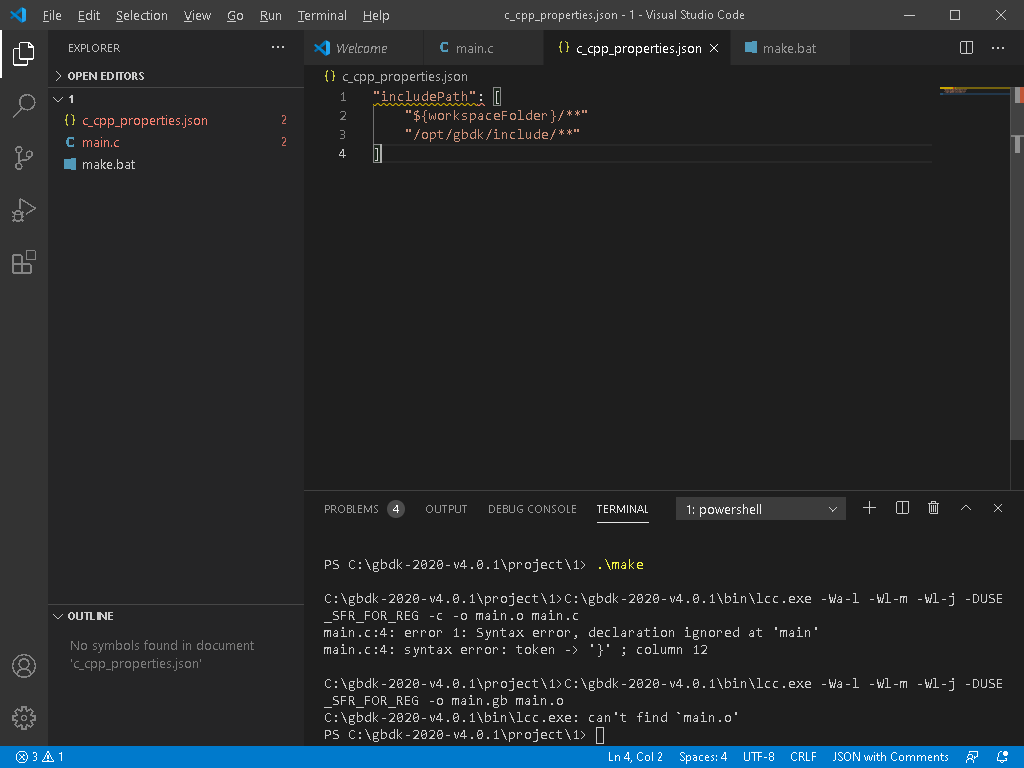Click the VS Code logo in the title bar
The width and height of the screenshot is (1024, 768).
pos(18,14)
